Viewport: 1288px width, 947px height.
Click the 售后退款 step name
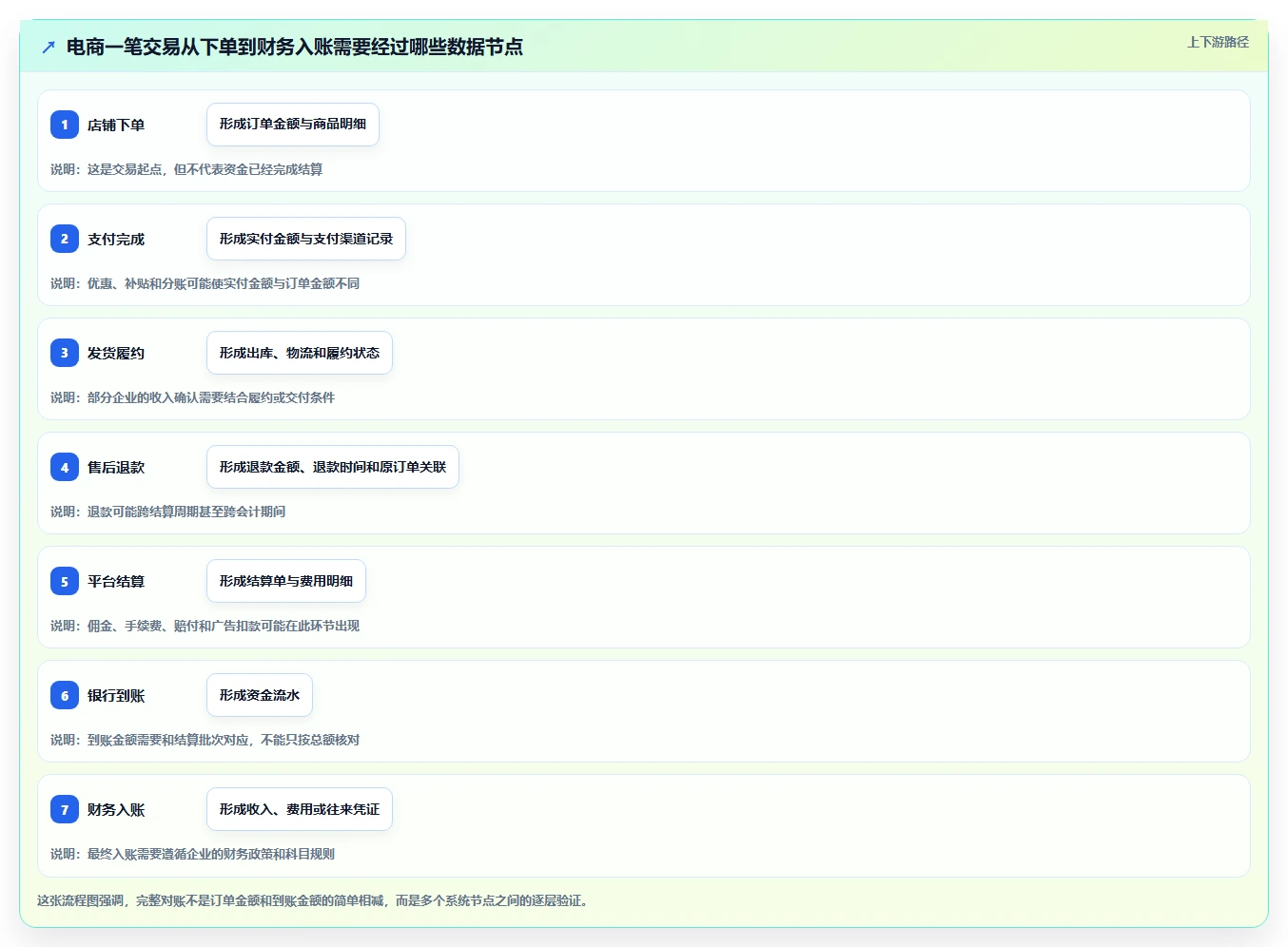(116, 467)
